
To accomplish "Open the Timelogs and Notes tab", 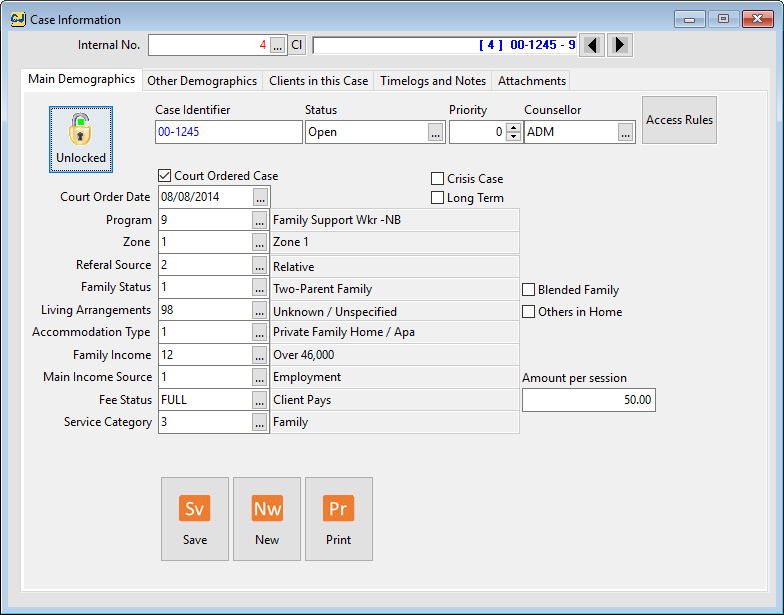I will click(433, 81).
